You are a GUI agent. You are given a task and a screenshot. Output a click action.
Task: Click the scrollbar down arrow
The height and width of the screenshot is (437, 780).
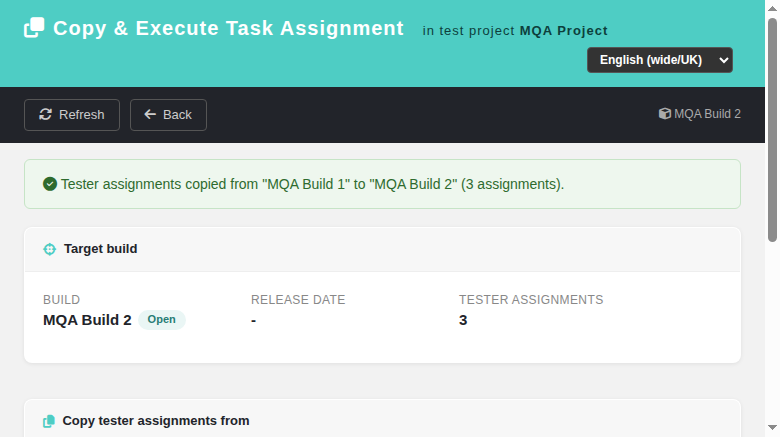coord(772,428)
